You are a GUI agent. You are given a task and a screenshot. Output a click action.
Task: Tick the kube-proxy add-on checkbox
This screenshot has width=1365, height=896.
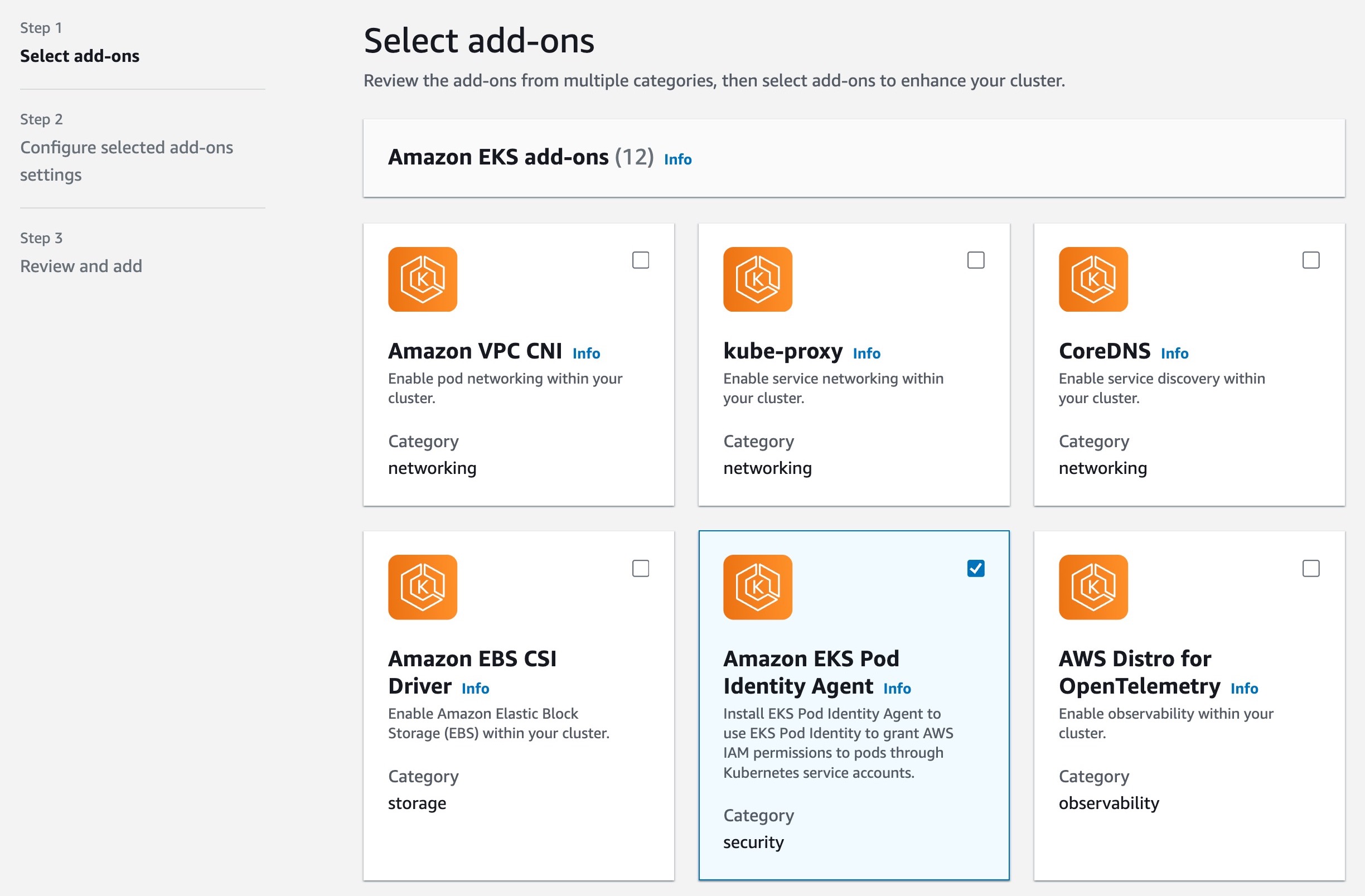click(x=976, y=260)
